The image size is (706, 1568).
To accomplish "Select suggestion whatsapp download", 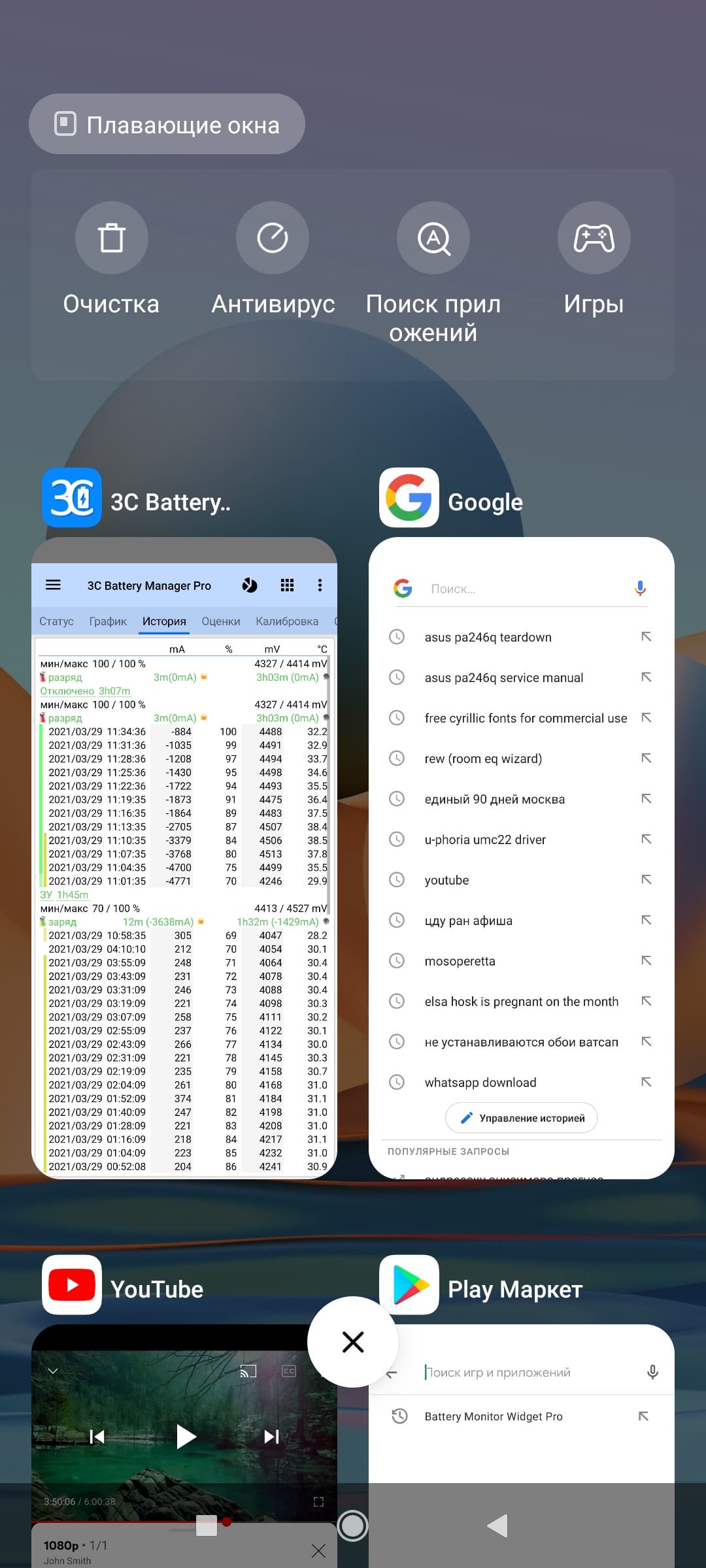I will [480, 1083].
